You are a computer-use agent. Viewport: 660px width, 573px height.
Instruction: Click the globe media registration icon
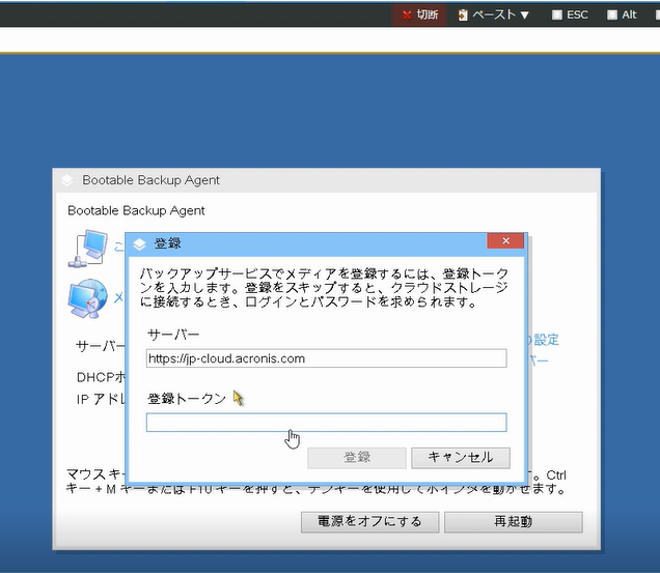point(88,298)
